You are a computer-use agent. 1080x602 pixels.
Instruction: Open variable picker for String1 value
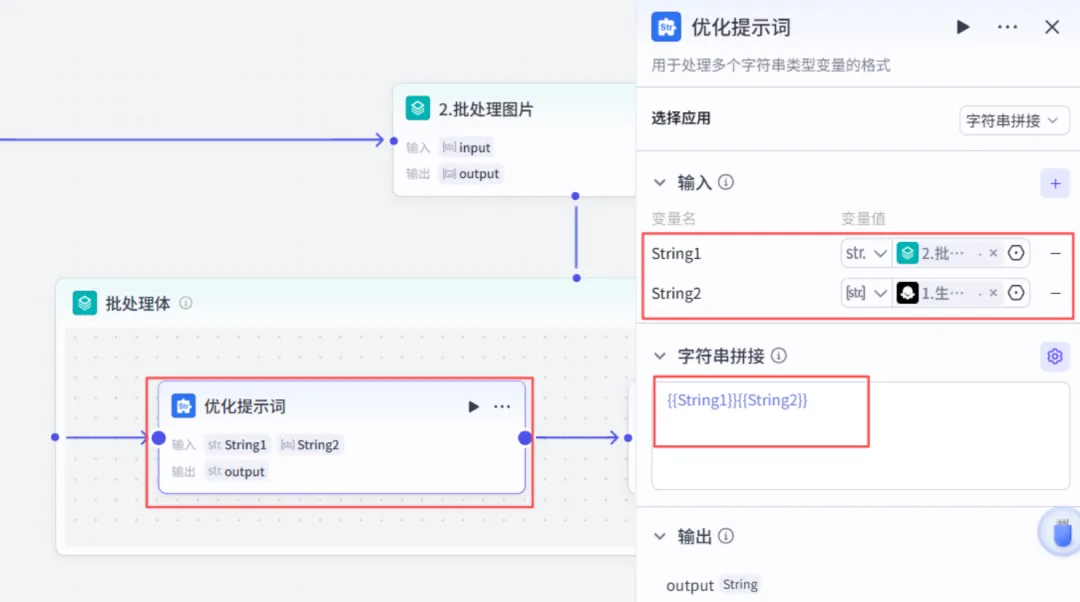(1016, 253)
